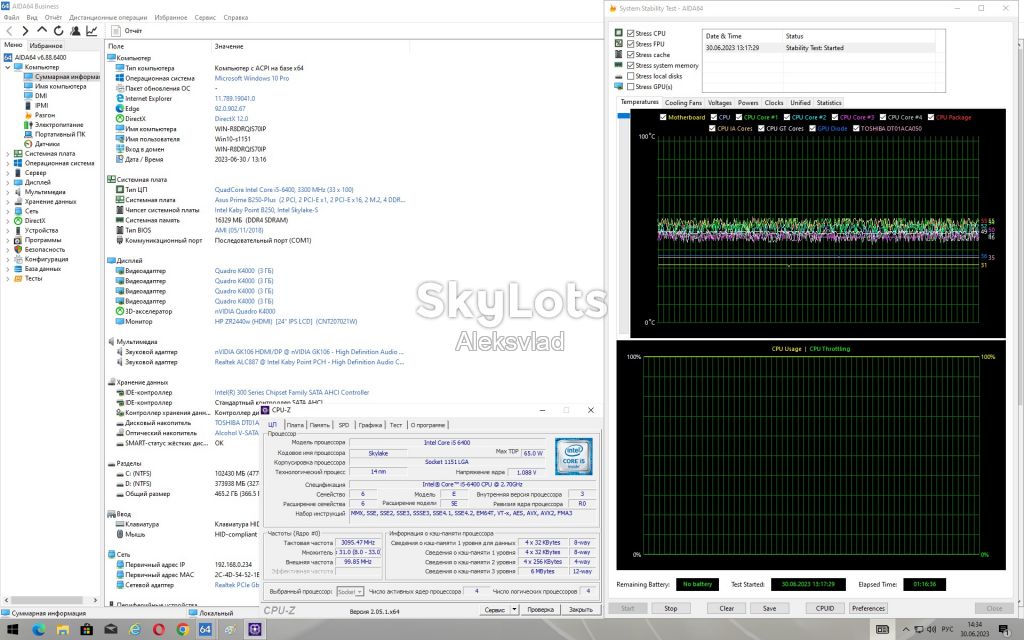The width and height of the screenshot is (1024, 640).
Task: Go back with the AIDA64 back arrow
Action: tap(9, 31)
